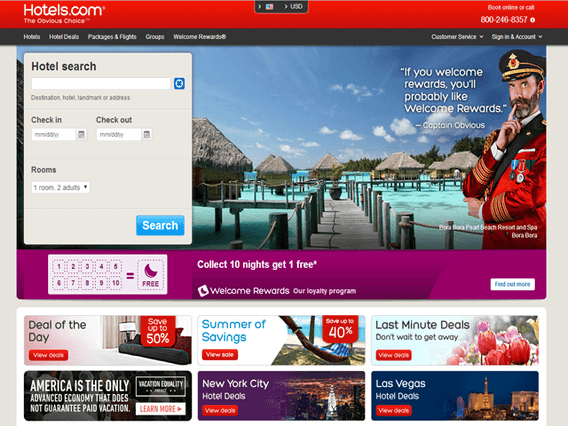Click the Hotels.com logo
The height and width of the screenshot is (426, 568).
(64, 14)
